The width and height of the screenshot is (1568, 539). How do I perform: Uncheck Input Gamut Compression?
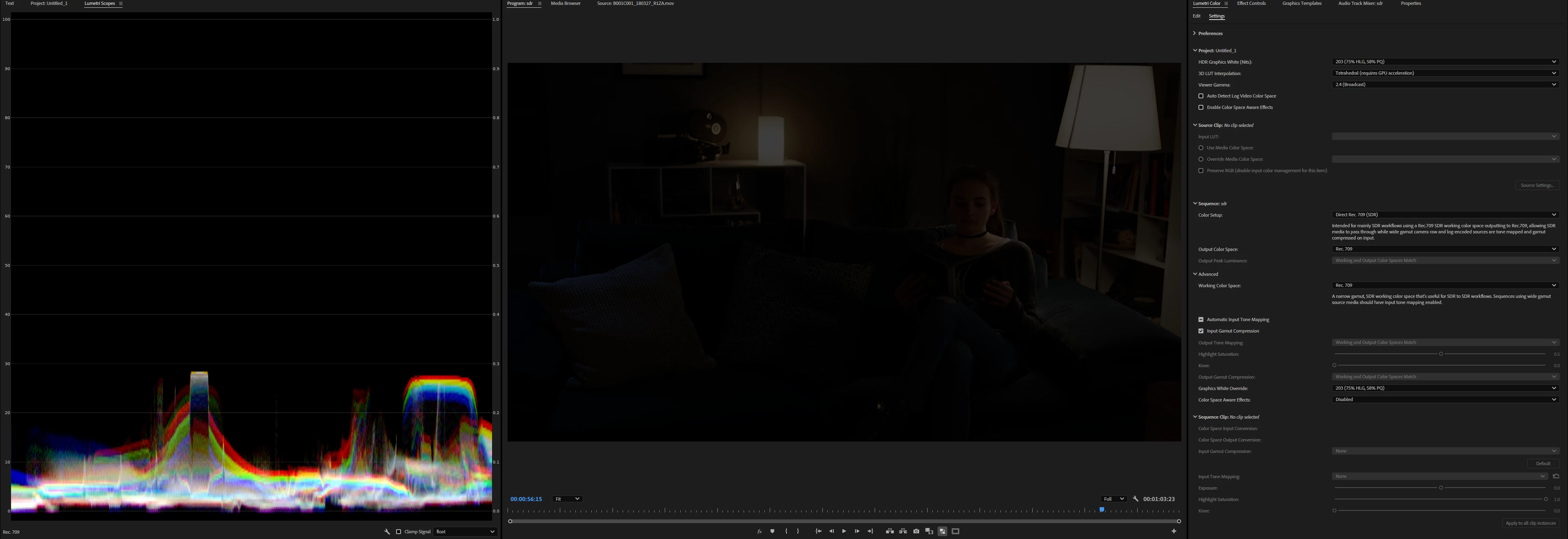coord(1201,331)
